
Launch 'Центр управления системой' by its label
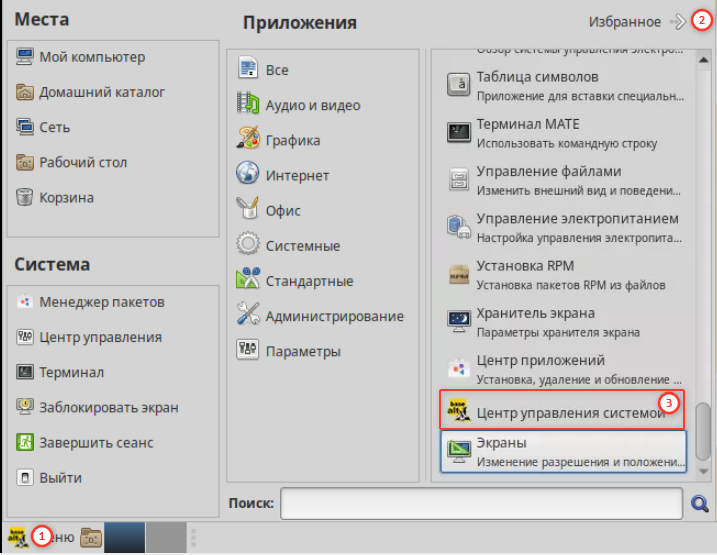[x=571, y=413]
